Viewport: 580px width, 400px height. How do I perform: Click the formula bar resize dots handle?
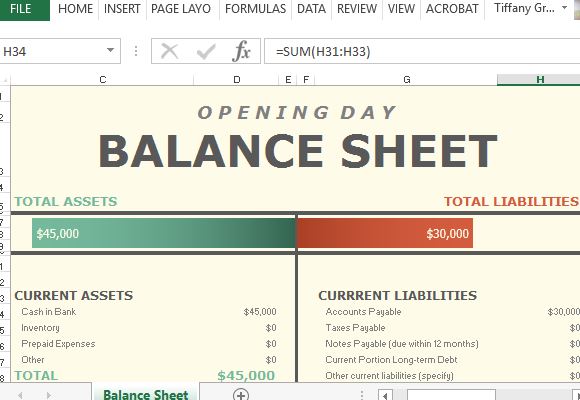point(136,51)
